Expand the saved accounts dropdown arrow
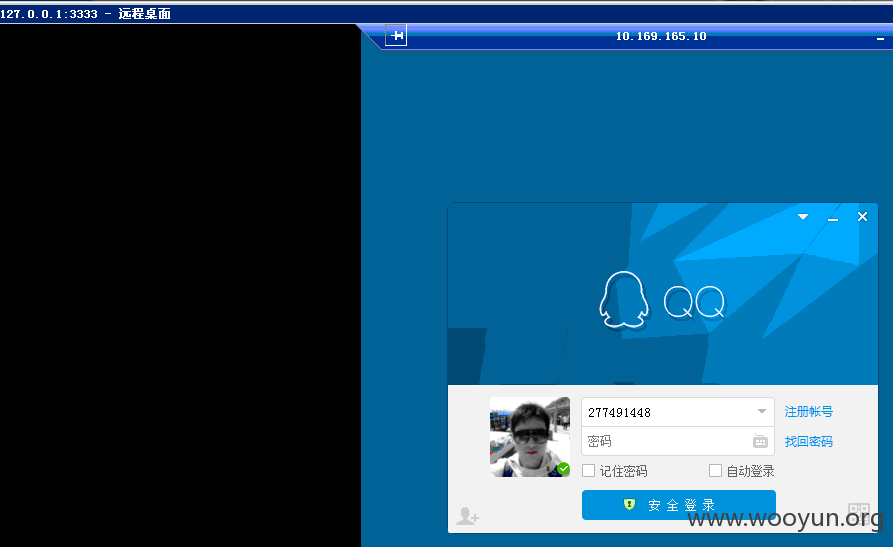Screen dimensions: 893x547 [x=762, y=411]
